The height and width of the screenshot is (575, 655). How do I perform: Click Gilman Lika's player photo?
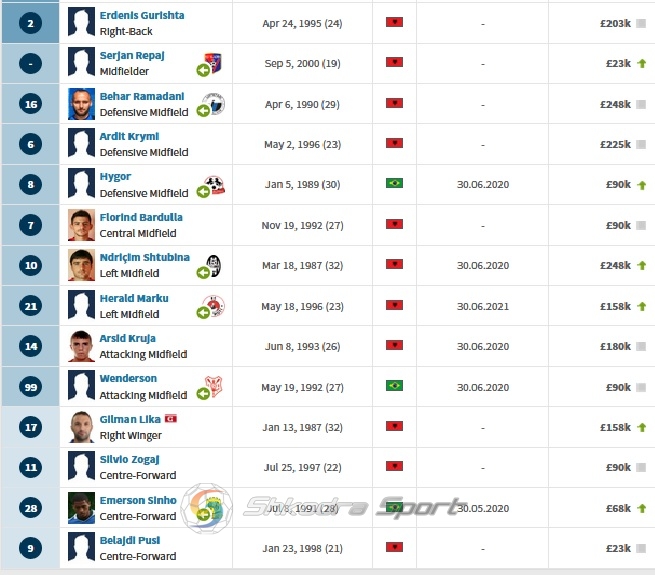point(81,427)
